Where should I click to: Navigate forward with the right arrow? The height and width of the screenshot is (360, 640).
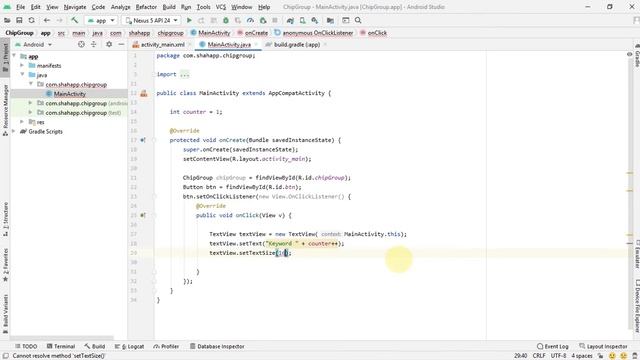click(59, 20)
